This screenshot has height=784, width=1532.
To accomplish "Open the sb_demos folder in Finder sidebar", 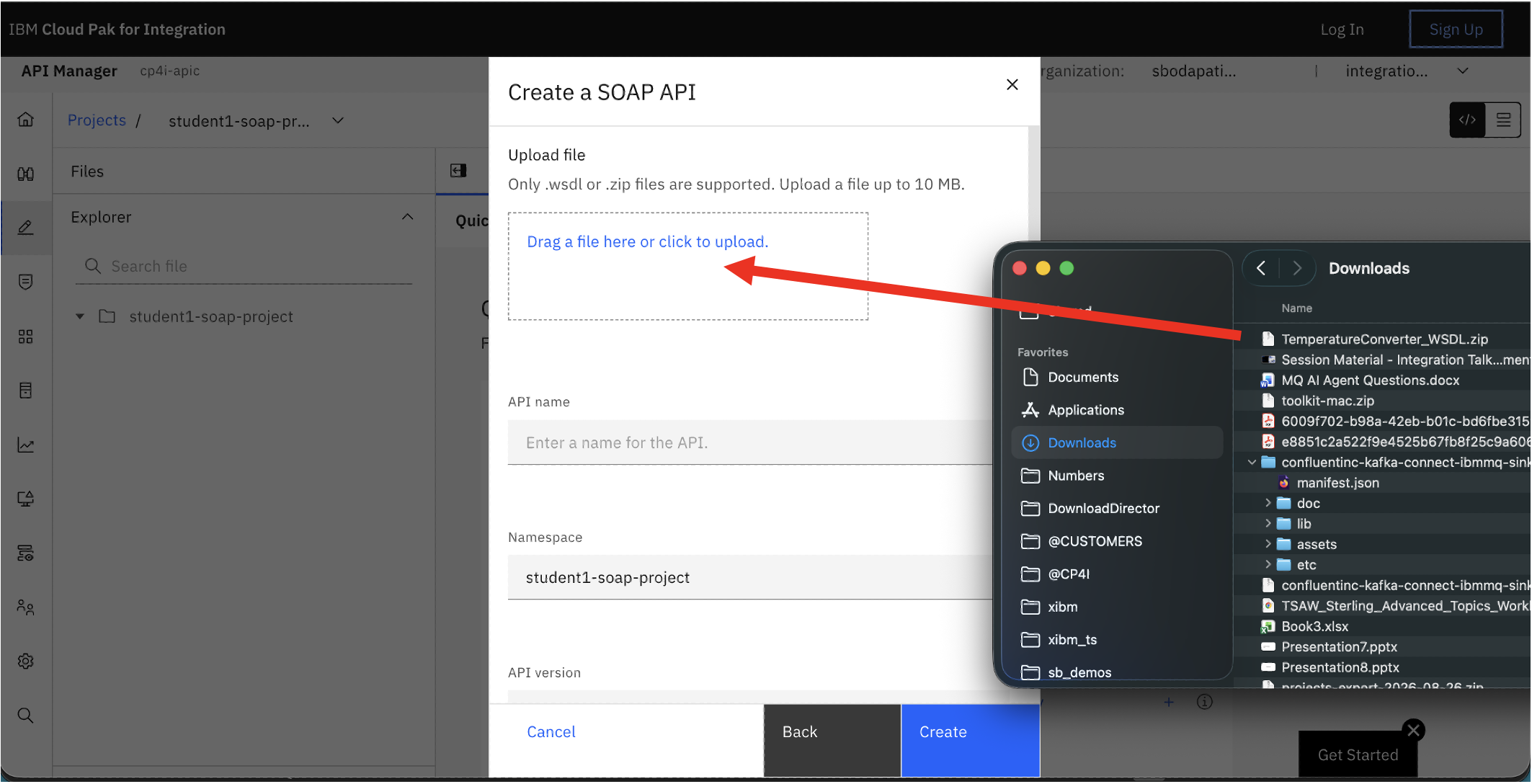I will point(1117,672).
